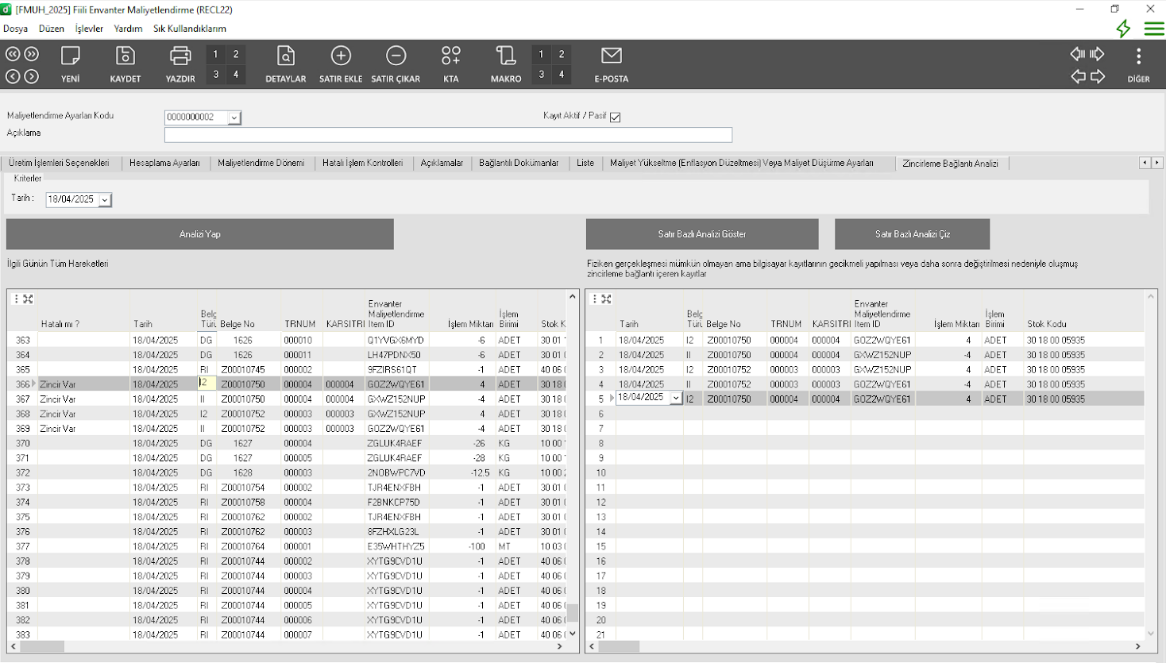Click the left grid vertical scrollbar thumb

(573, 612)
